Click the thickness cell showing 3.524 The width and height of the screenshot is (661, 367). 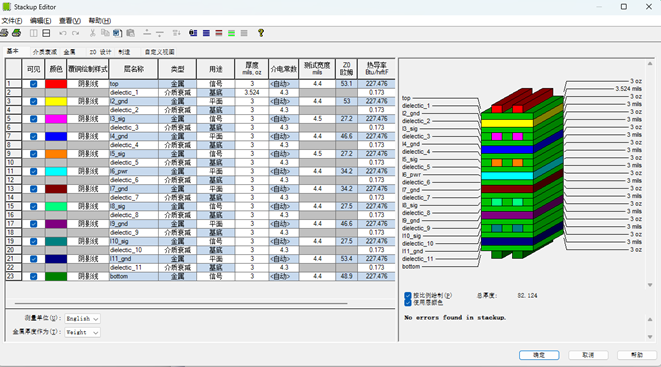coord(252,93)
